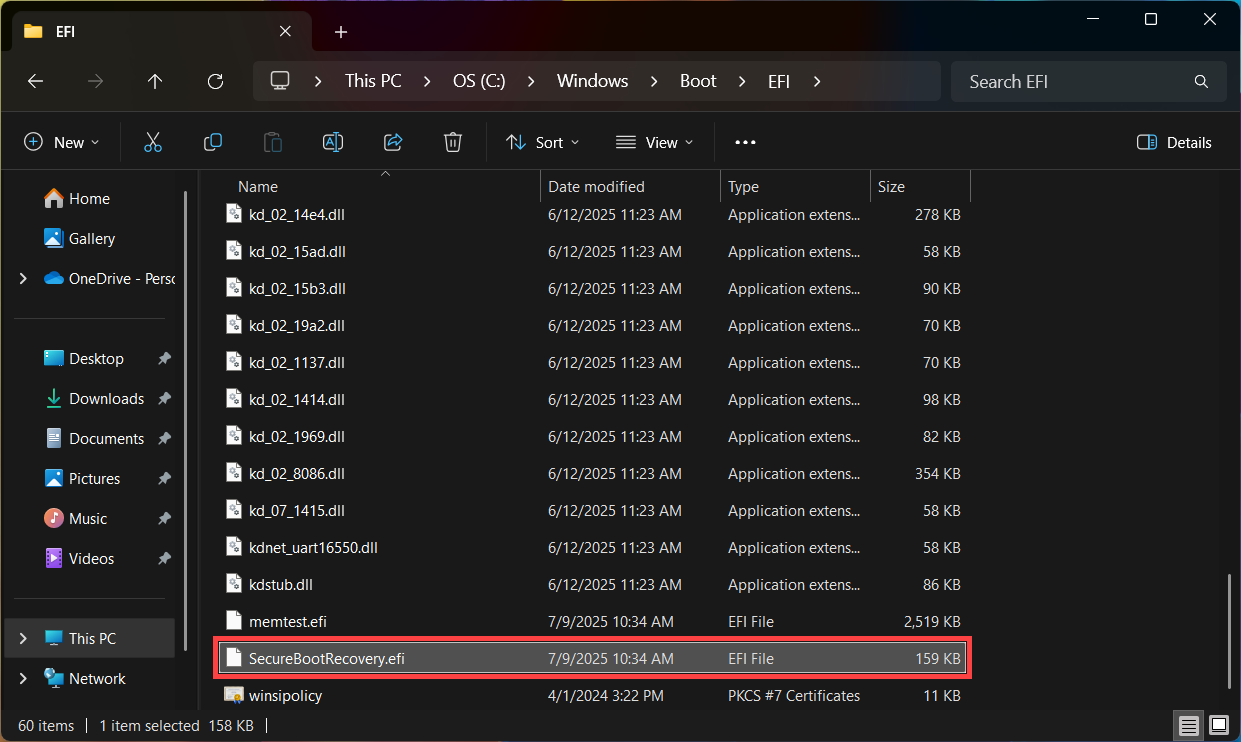Expand the OneDrive tree node
The height and width of the screenshot is (742, 1241).
click(x=24, y=278)
